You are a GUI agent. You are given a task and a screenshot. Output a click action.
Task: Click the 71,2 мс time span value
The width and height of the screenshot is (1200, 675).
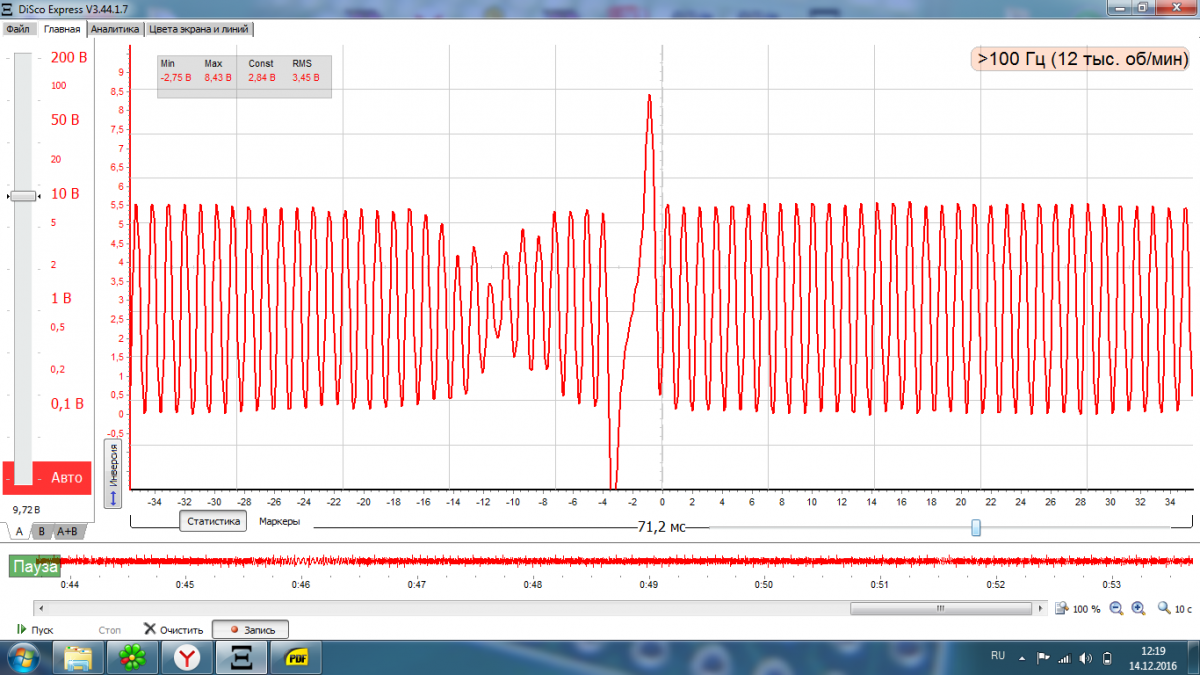pyautogui.click(x=661, y=526)
